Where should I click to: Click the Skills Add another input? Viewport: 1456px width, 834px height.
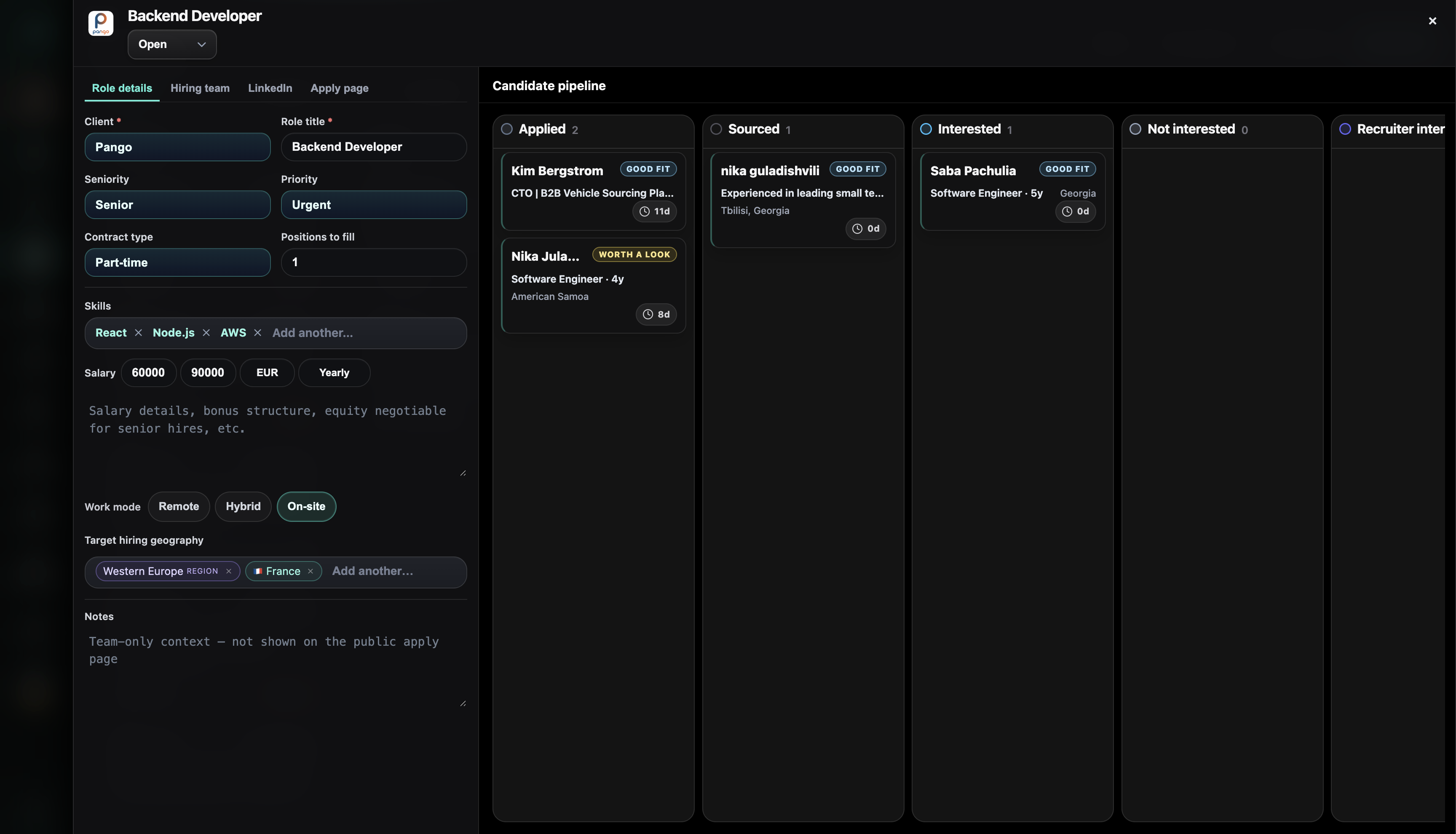[x=365, y=333]
